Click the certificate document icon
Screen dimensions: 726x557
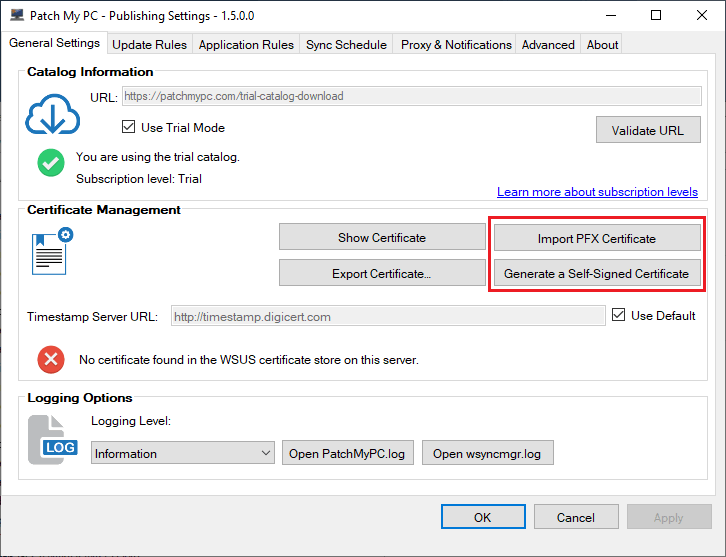click(52, 251)
